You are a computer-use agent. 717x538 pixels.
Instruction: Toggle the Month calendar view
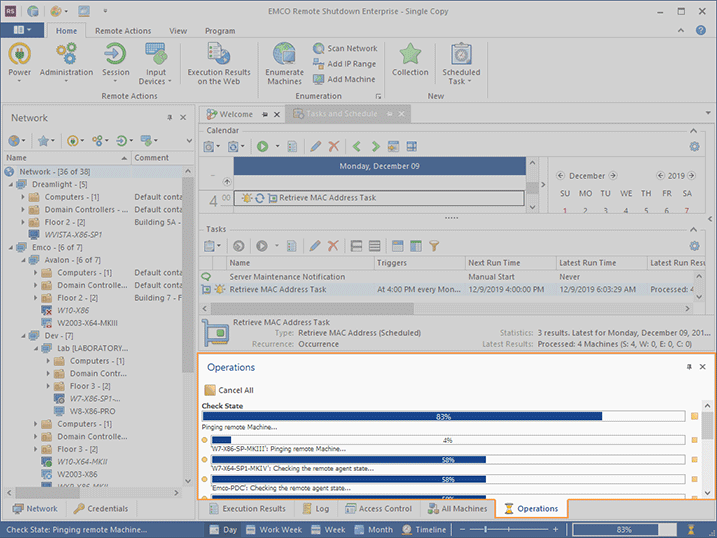pyautogui.click(x=371, y=530)
